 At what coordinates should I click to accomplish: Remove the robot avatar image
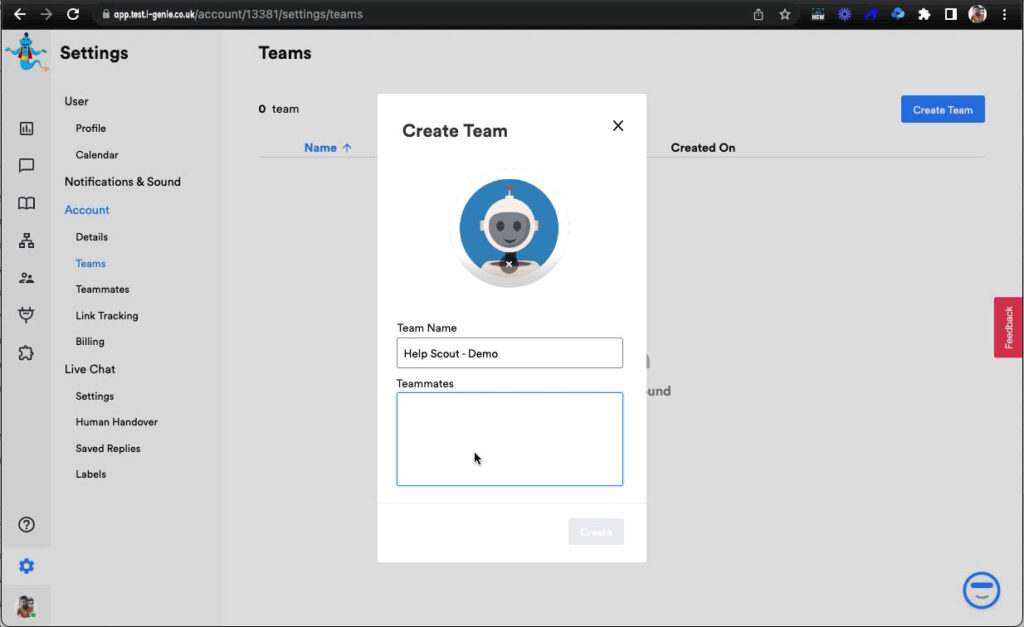pyautogui.click(x=509, y=265)
